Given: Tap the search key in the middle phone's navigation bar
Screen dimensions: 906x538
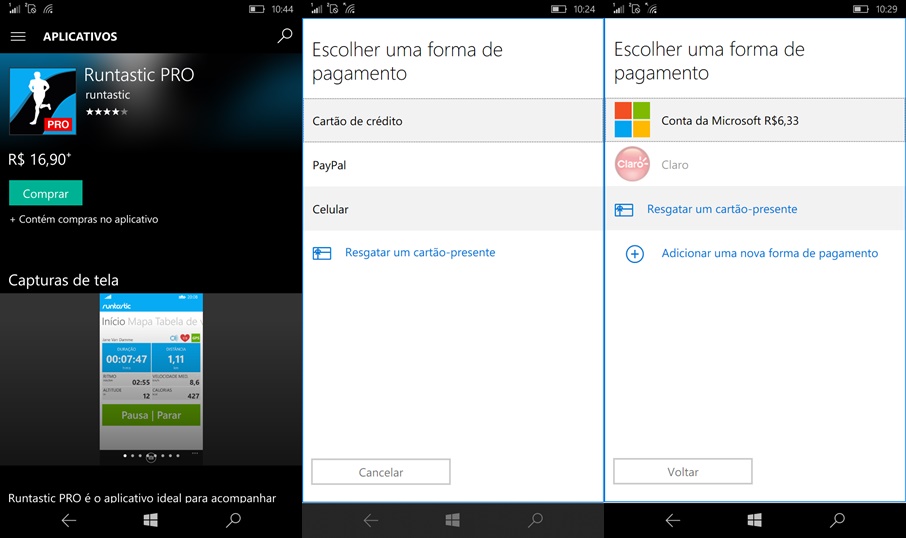Looking at the screenshot, I should click(536, 521).
